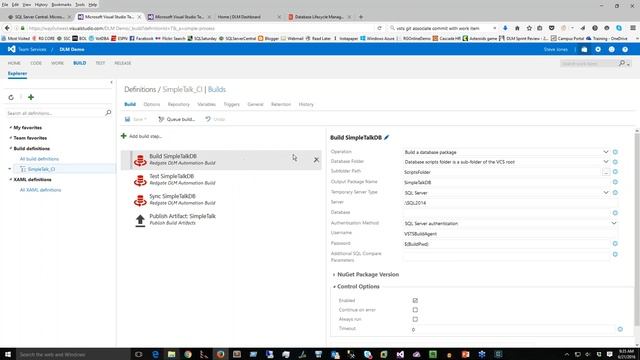
Task: Open the Database Folder dropdown
Action: tap(606, 162)
